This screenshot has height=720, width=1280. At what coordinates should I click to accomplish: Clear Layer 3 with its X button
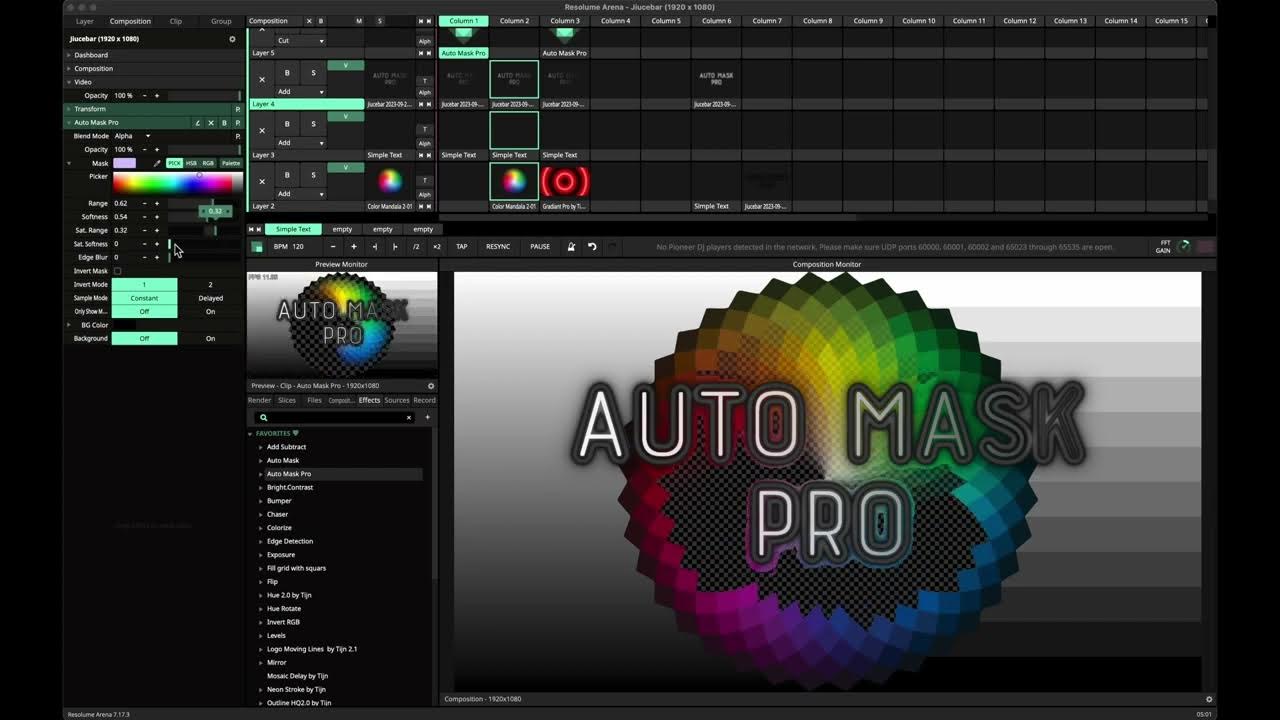(262, 130)
